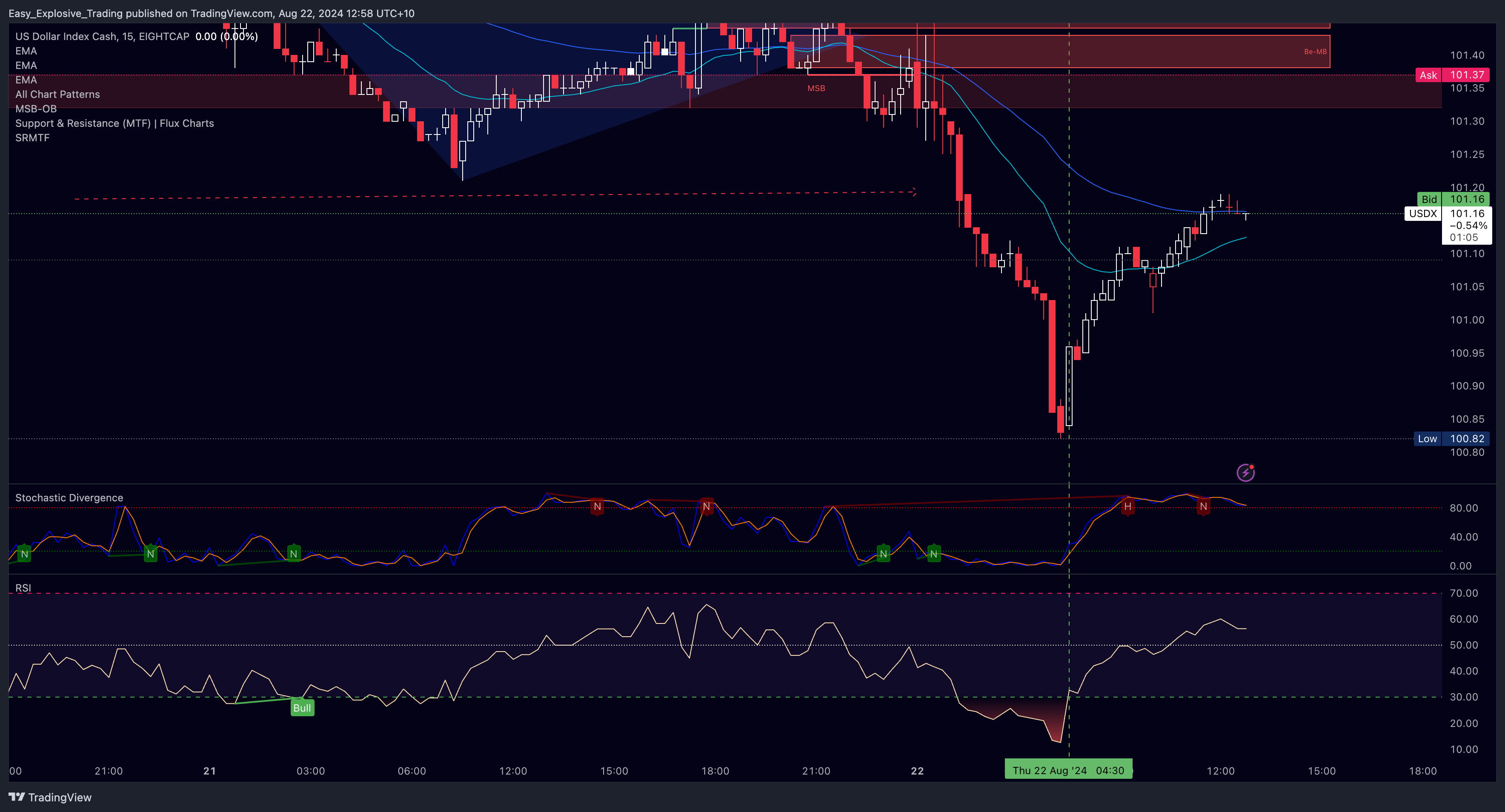Click the 20.00 level on the RSI scale
Screen dimensions: 1505x812
click(1464, 724)
